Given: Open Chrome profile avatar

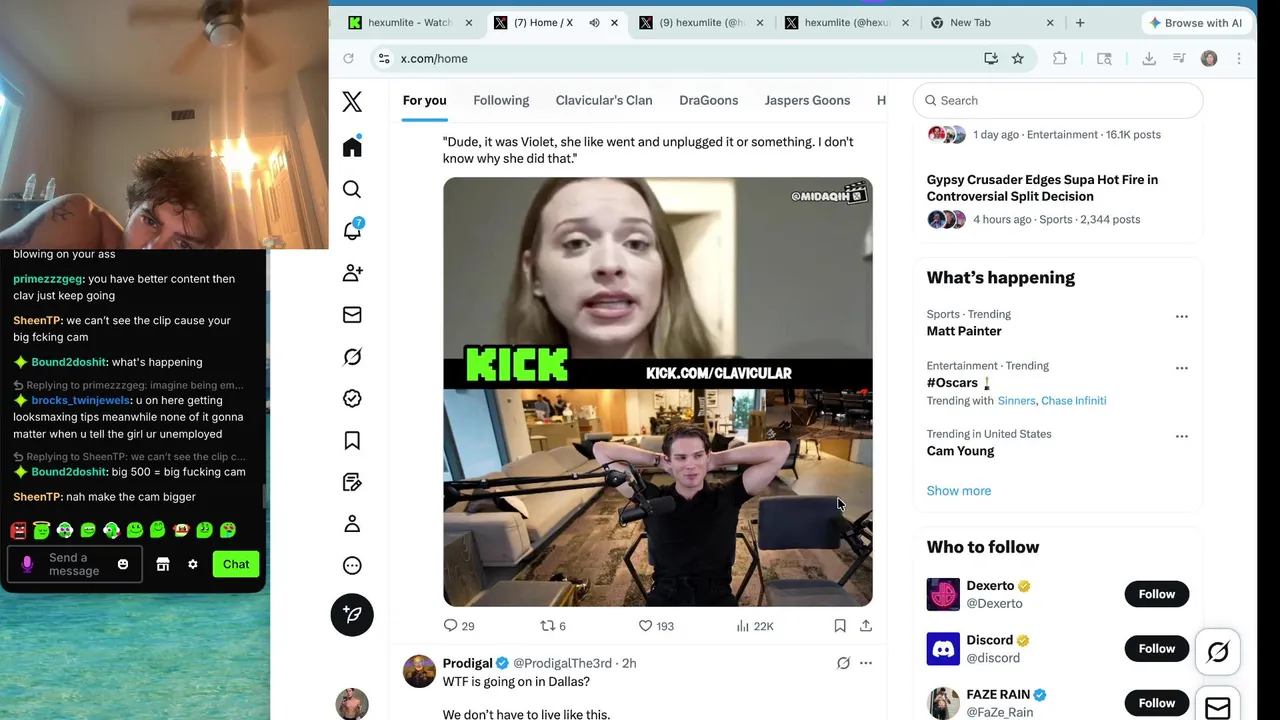Looking at the screenshot, I should coord(1209,58).
